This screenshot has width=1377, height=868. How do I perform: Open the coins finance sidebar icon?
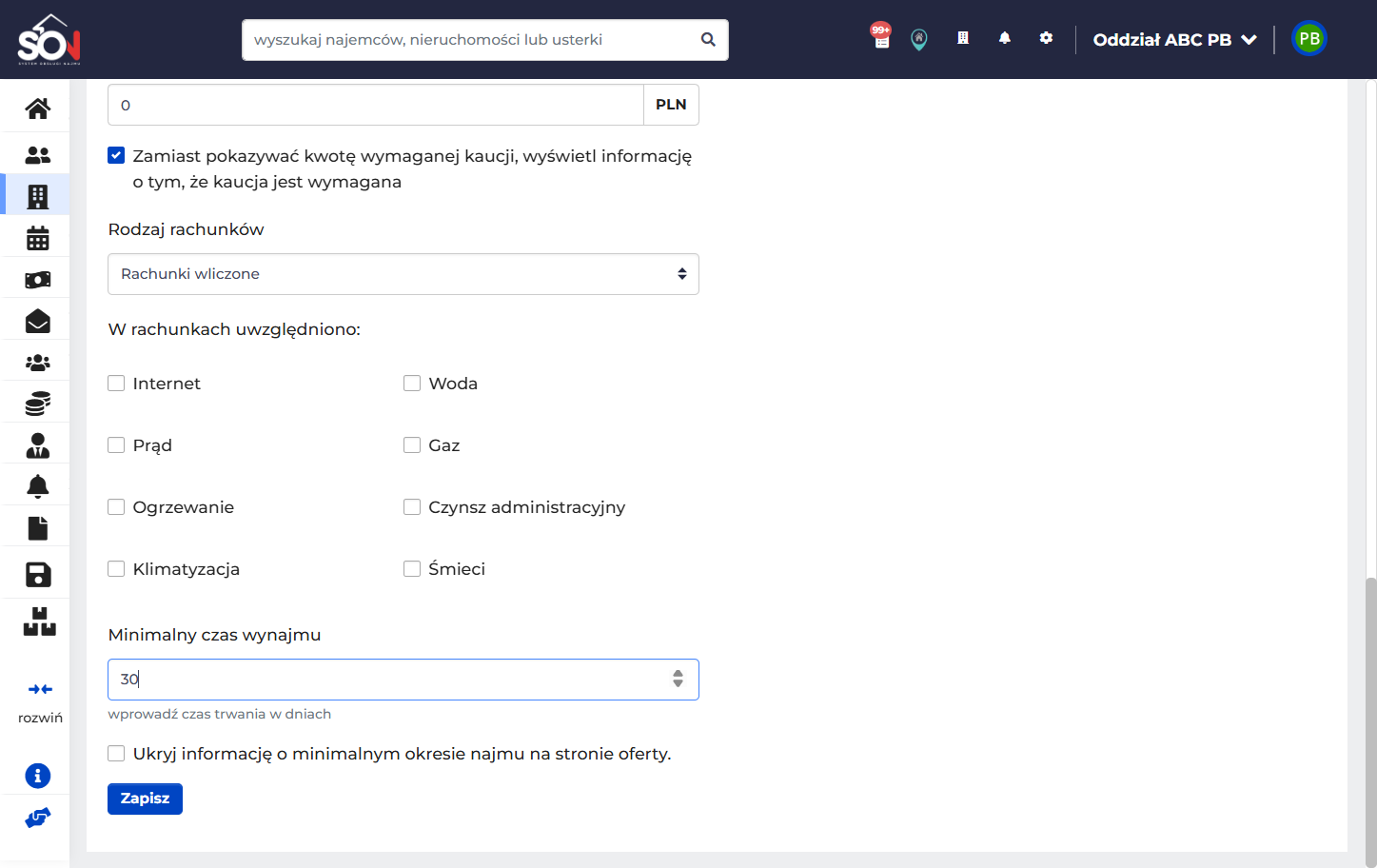[x=38, y=404]
